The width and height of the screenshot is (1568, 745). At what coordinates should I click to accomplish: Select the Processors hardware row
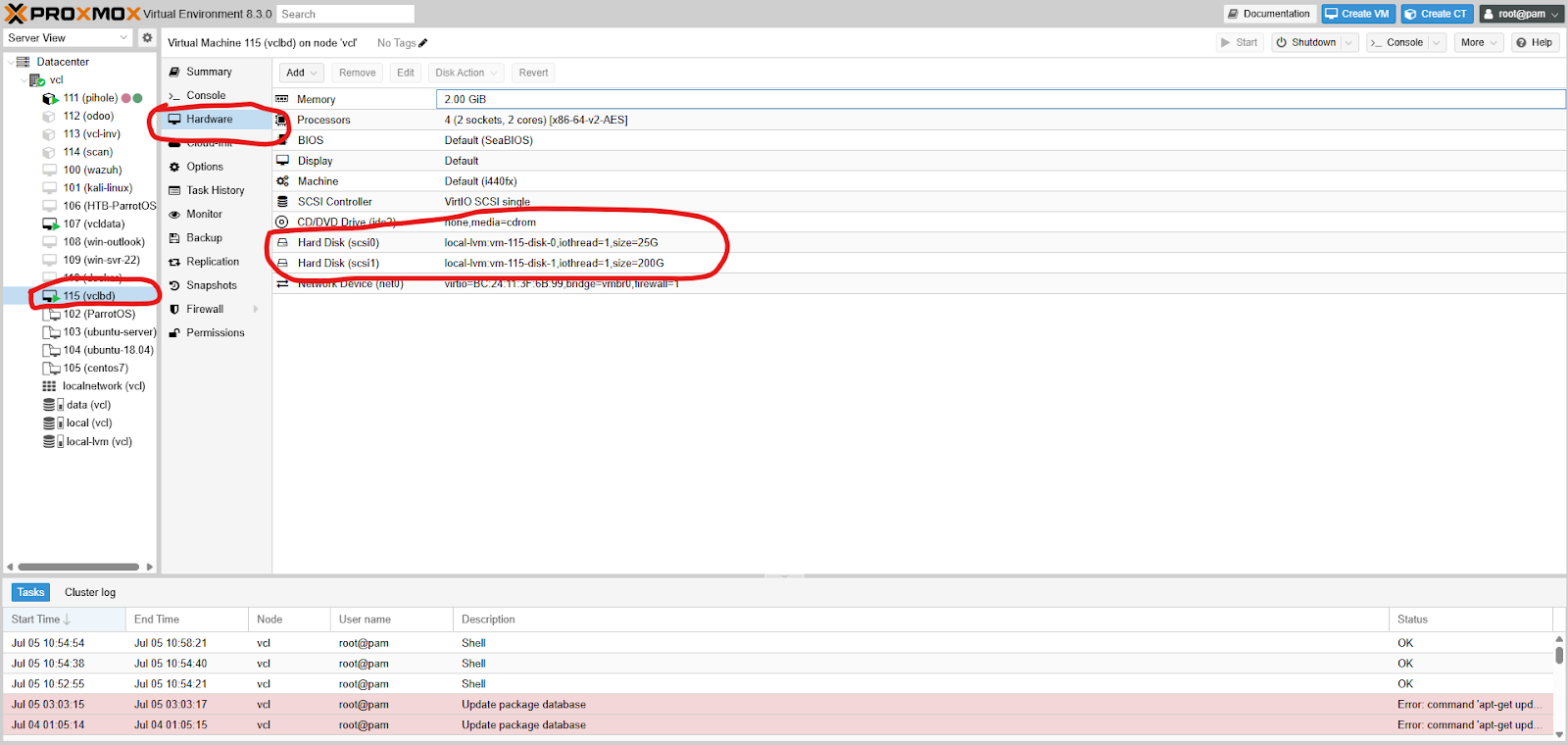919,120
